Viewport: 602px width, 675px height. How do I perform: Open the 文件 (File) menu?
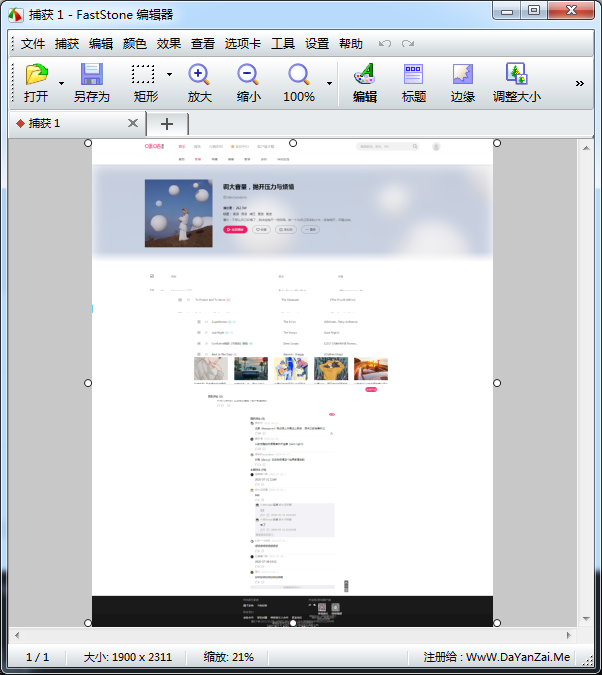pyautogui.click(x=33, y=44)
